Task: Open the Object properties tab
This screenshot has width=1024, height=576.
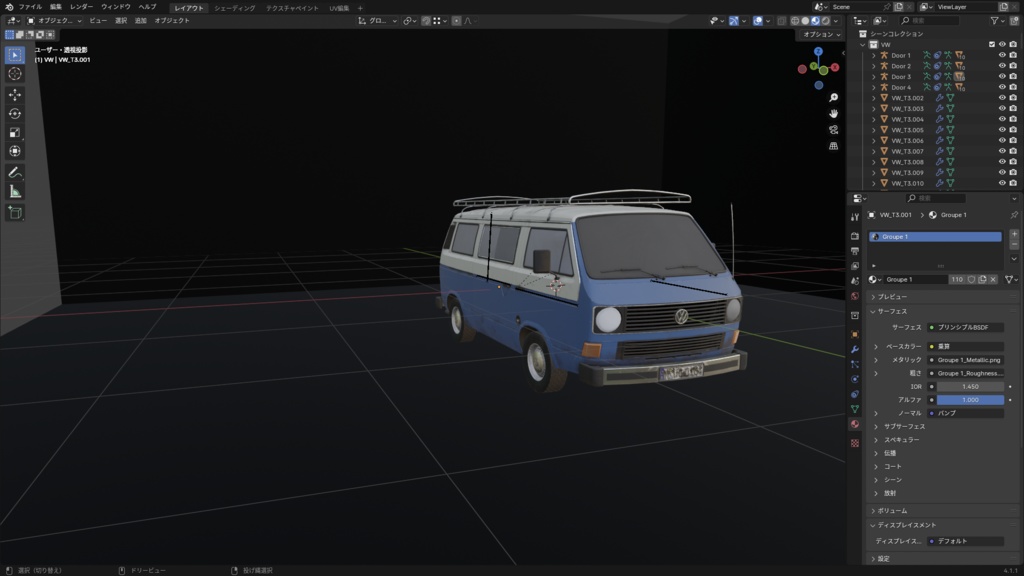Action: (x=855, y=334)
